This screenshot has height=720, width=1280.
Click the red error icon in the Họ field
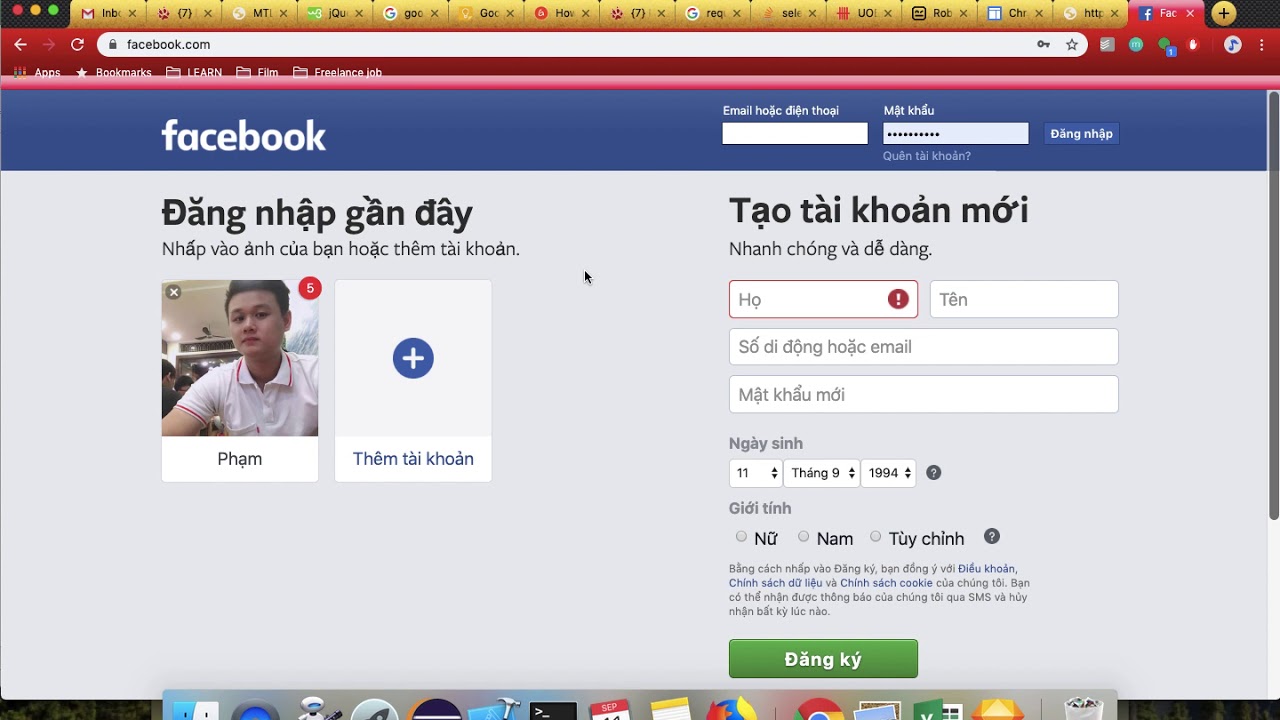coord(898,299)
